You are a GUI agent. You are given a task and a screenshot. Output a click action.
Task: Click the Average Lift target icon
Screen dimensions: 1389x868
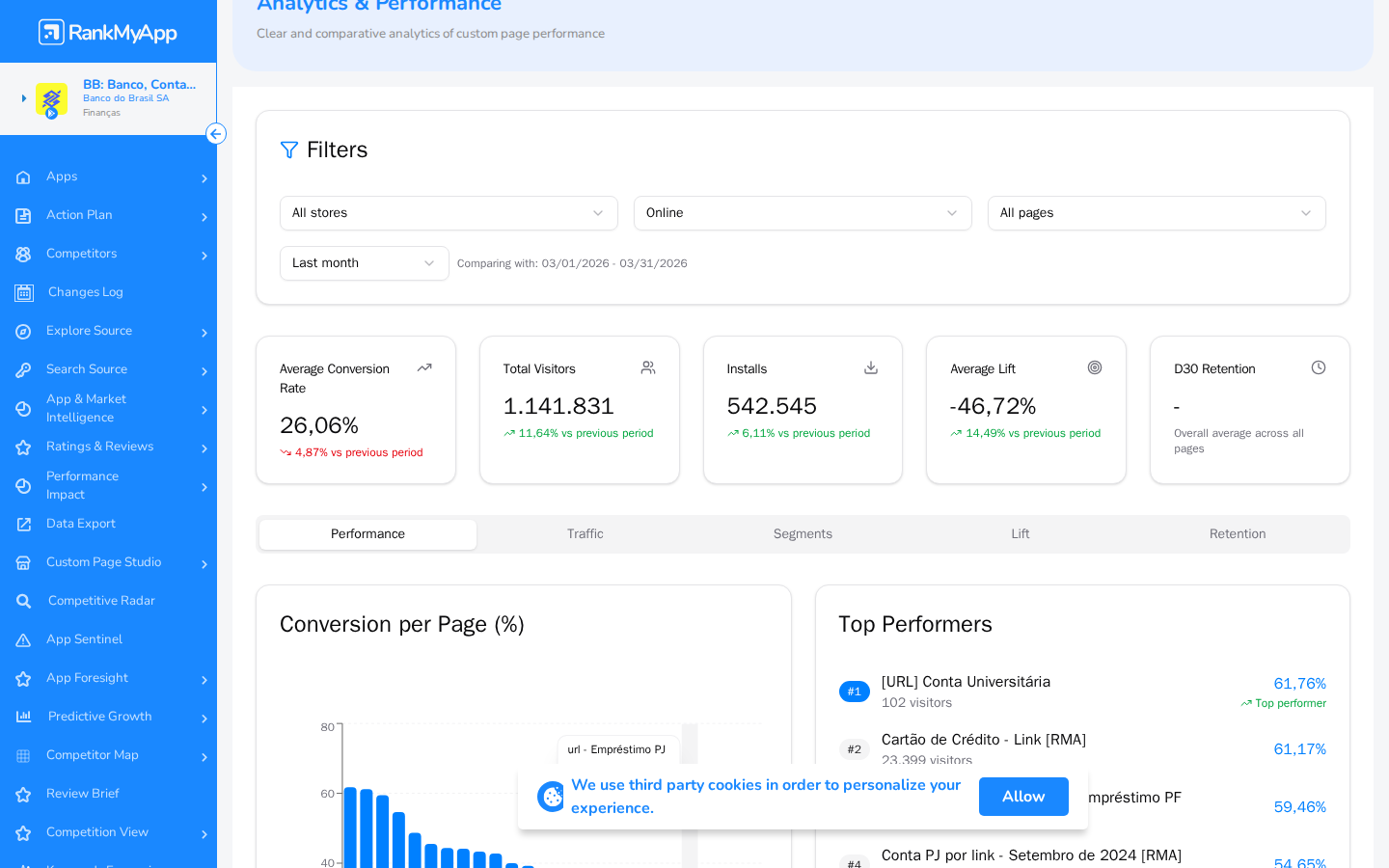point(1095,367)
